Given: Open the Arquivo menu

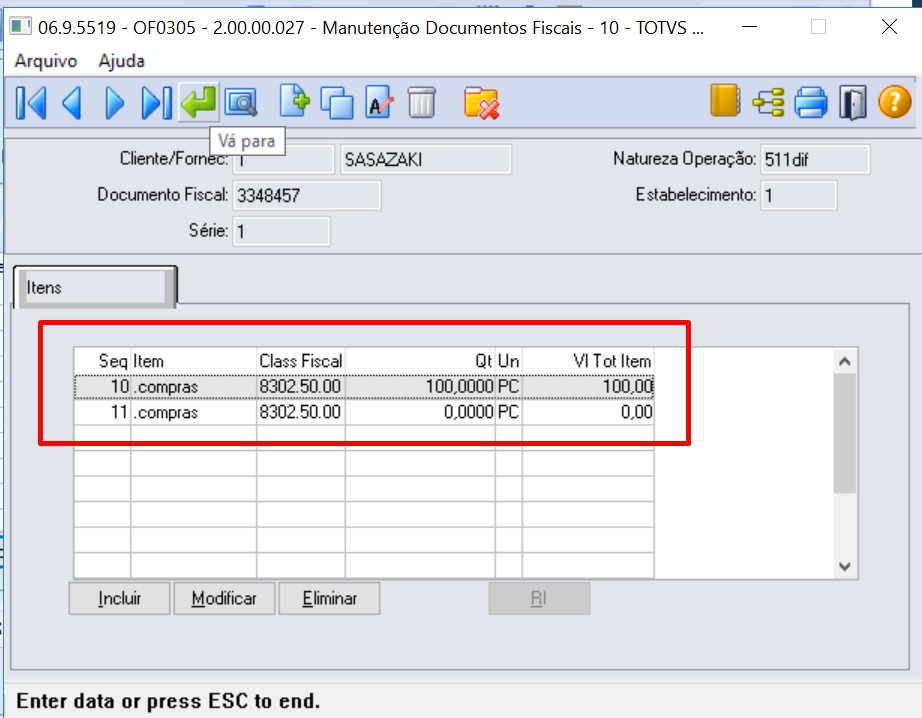Looking at the screenshot, I should [x=46, y=61].
